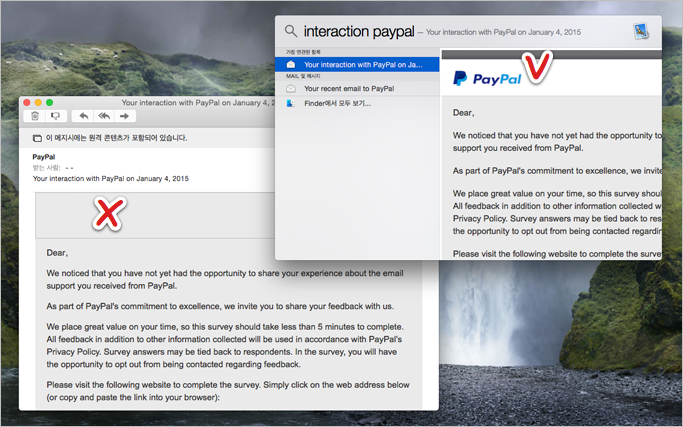Image resolution: width=683 pixels, height=427 pixels.
Task: Click the envelope icon beside 'Your recent email to PayPal'
Action: 291,89
